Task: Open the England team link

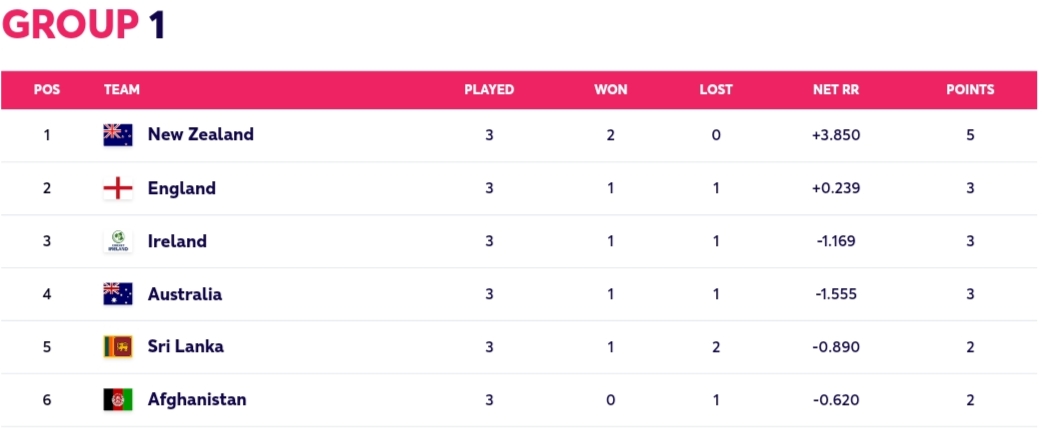Action: click(181, 188)
